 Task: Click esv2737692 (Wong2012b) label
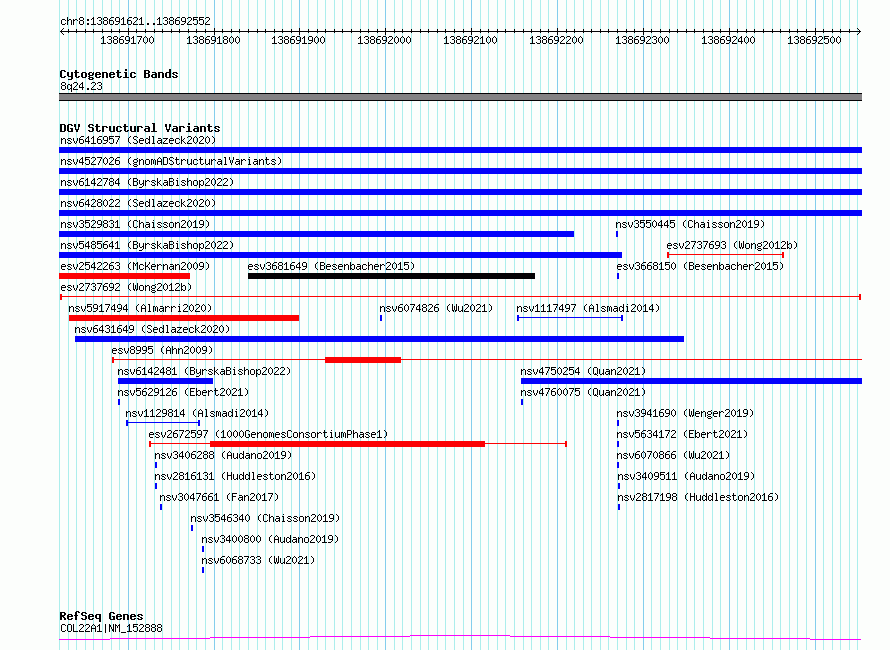126,287
